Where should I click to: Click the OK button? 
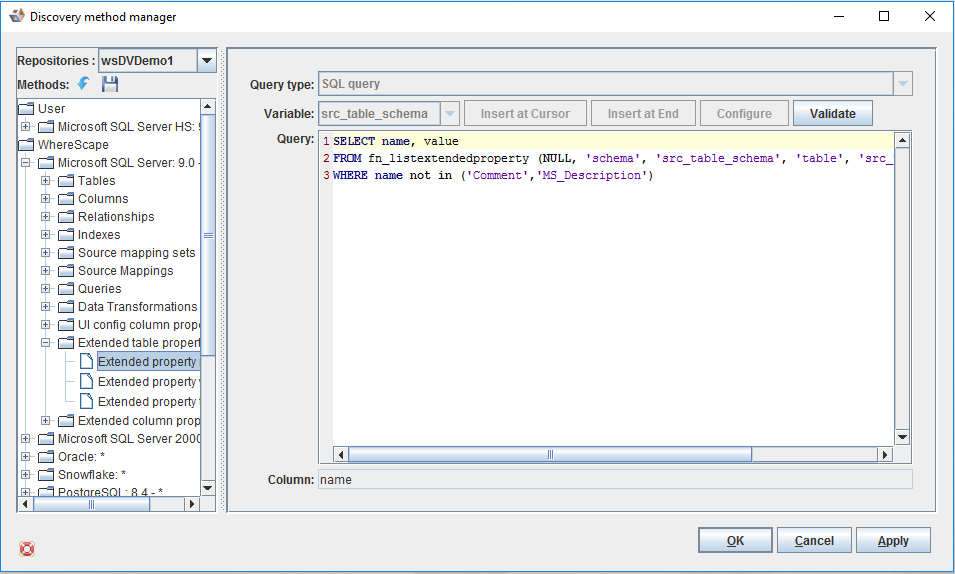pos(735,541)
